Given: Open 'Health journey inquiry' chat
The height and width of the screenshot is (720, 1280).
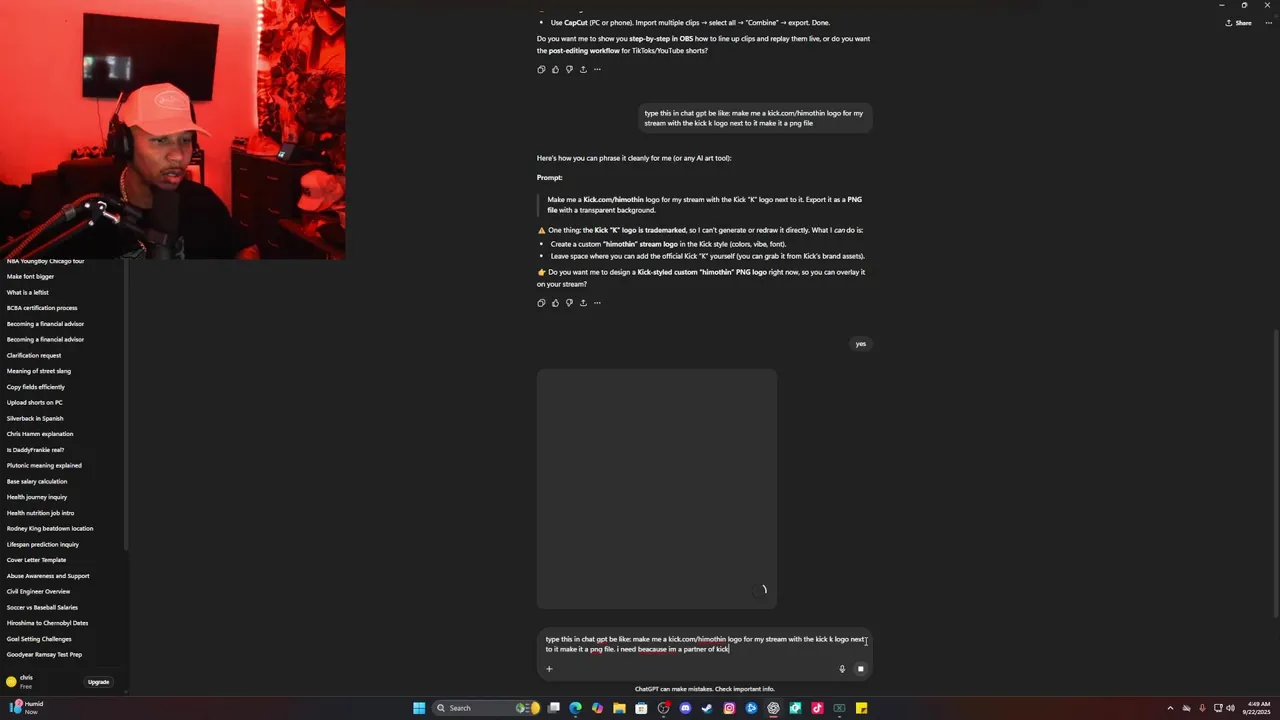Looking at the screenshot, I should point(37,497).
